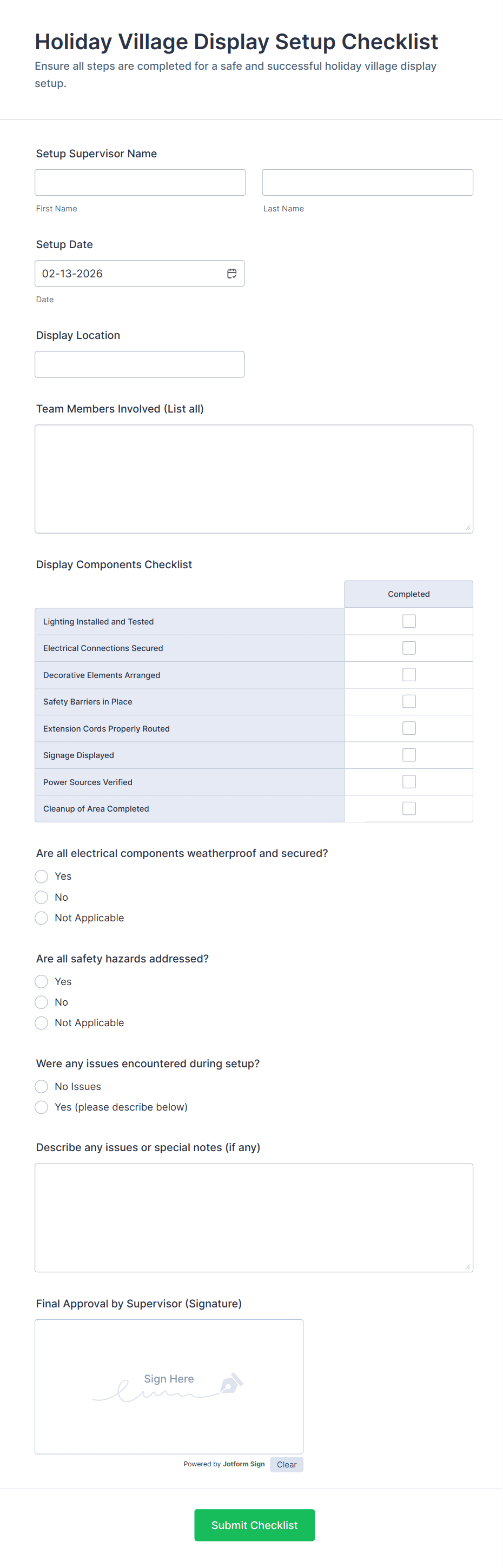Clear the signature field
Image resolution: width=503 pixels, height=1568 pixels.
(286, 1465)
